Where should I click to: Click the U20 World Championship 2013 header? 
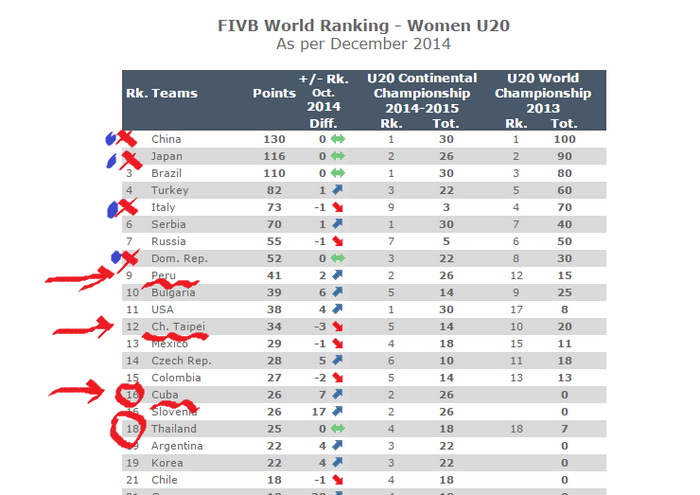542,93
